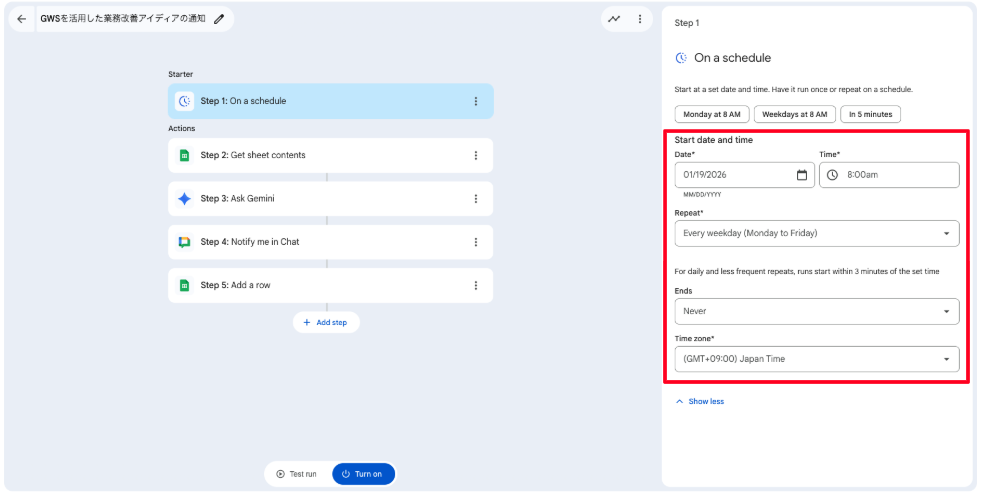Open Step 1 three-dot options menu

point(476,101)
